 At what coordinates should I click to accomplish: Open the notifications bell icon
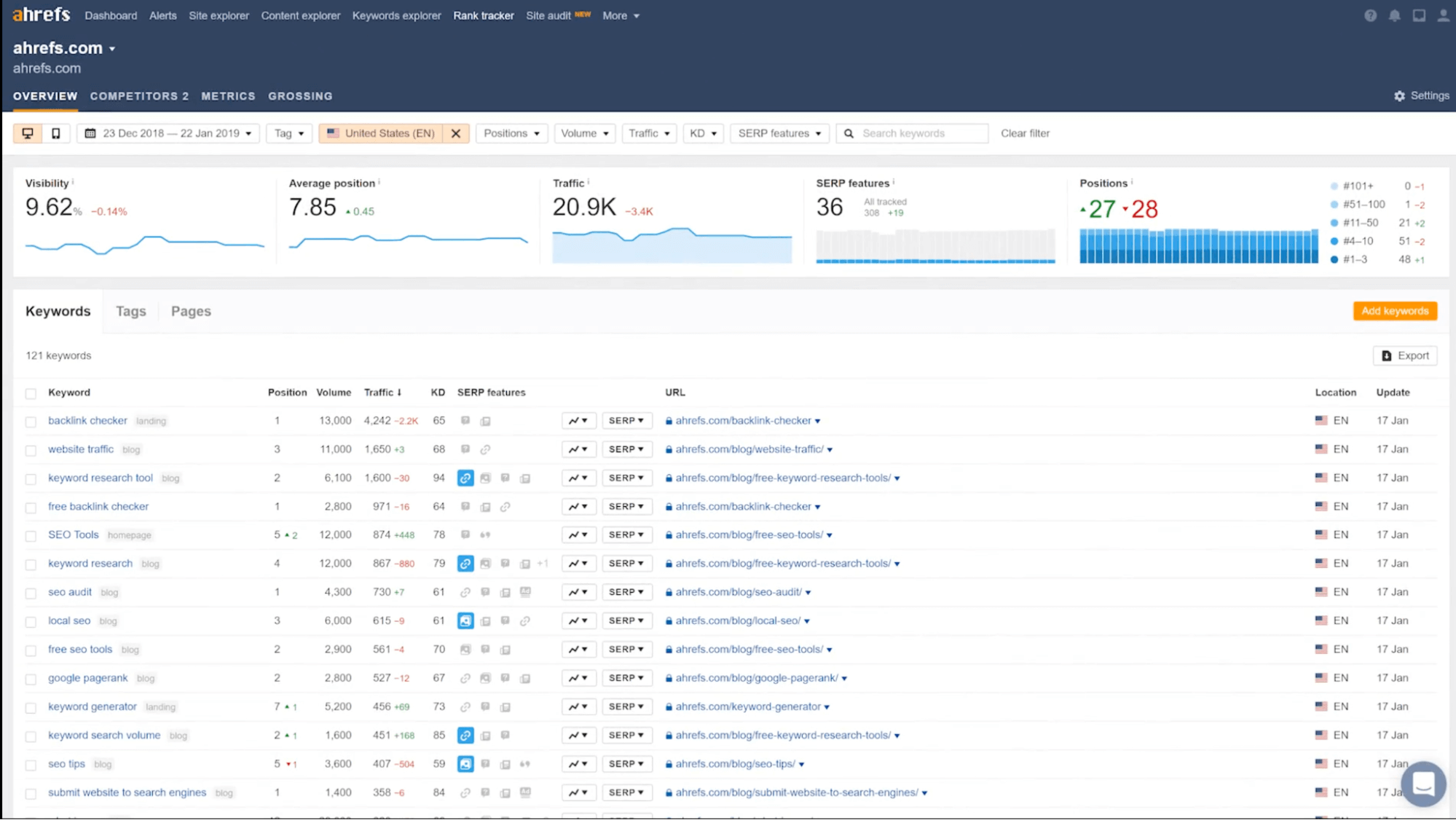point(1394,15)
